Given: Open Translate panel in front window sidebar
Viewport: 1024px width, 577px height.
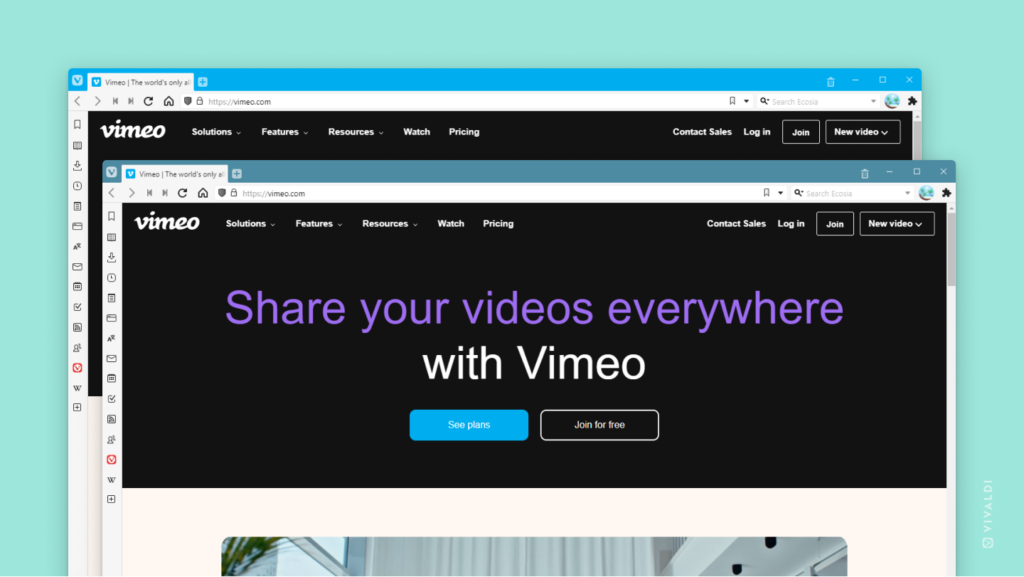Looking at the screenshot, I should coord(112,338).
